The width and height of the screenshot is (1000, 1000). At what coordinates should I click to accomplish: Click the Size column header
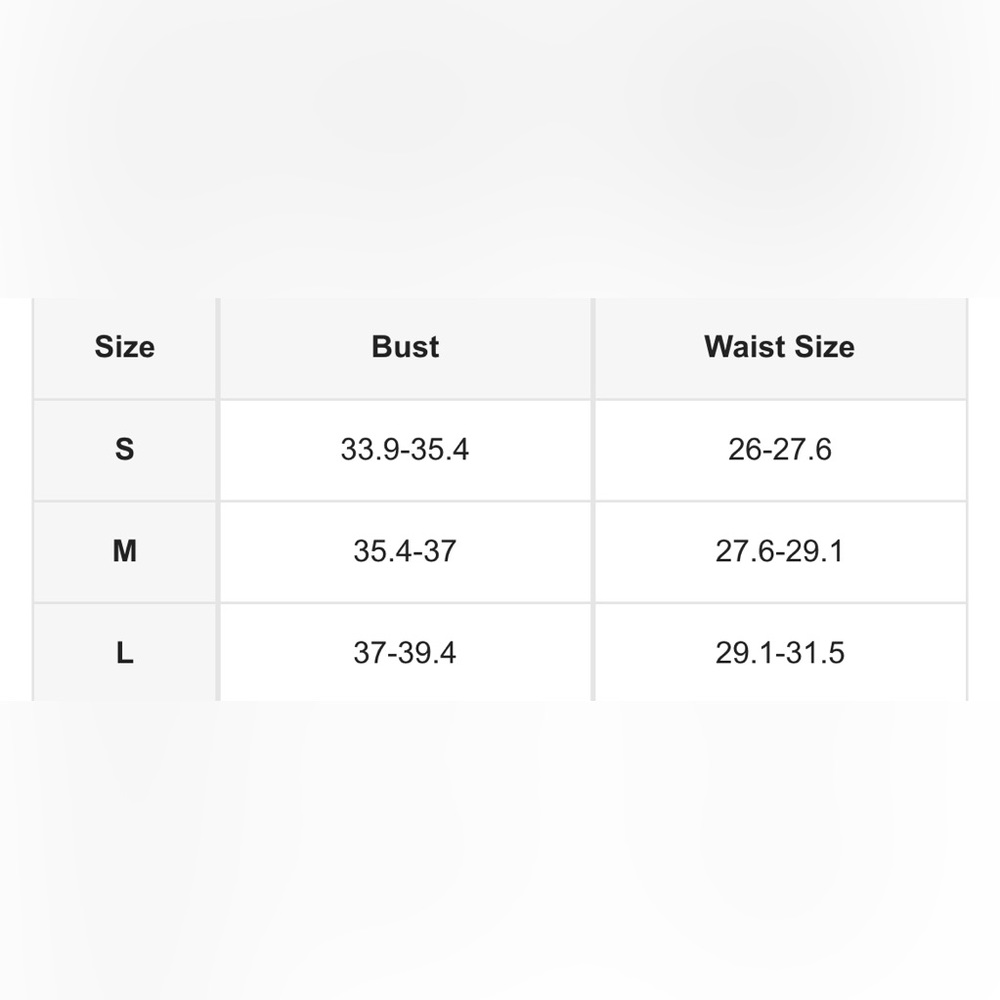[124, 347]
